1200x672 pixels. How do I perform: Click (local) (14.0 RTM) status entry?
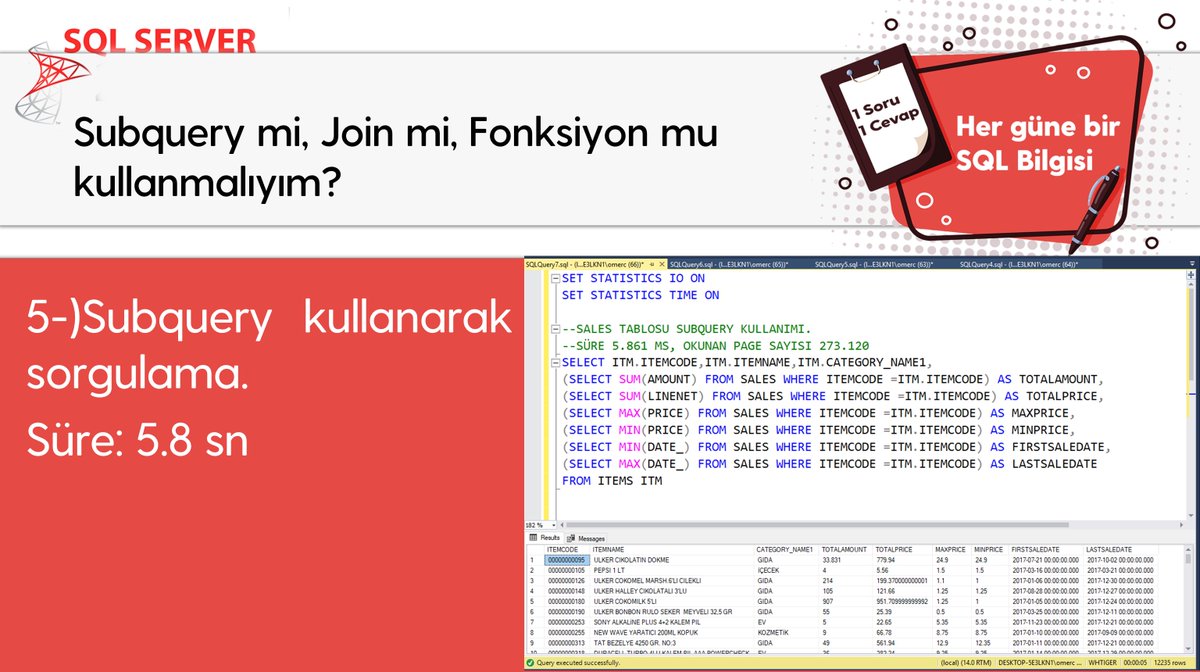pos(964,662)
